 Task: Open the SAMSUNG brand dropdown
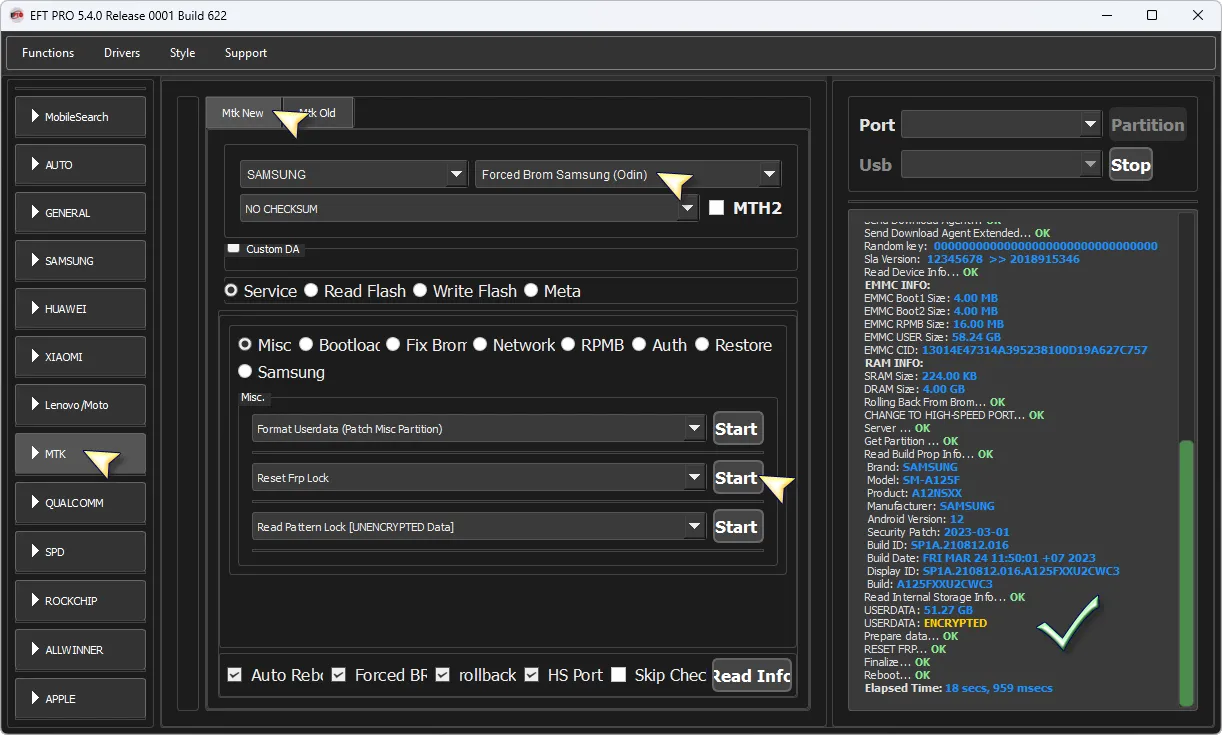(x=354, y=174)
